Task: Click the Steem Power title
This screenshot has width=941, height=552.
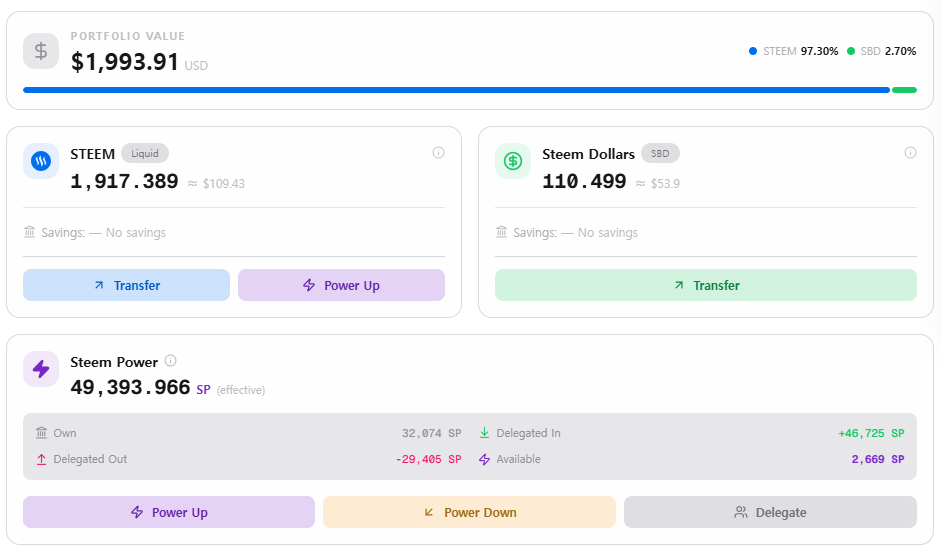Action: tap(114, 362)
